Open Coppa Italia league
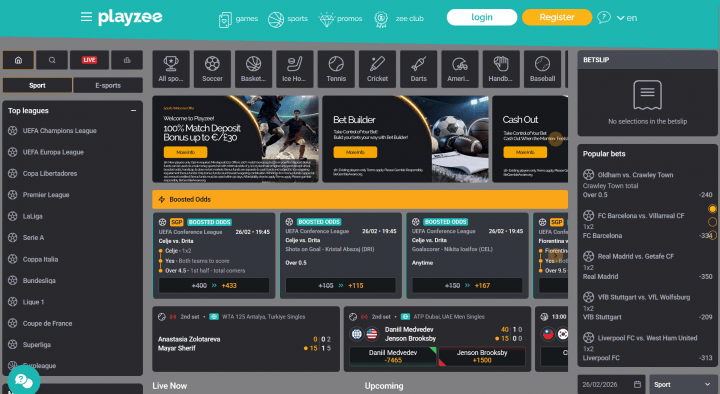The height and width of the screenshot is (394, 720). [40, 259]
